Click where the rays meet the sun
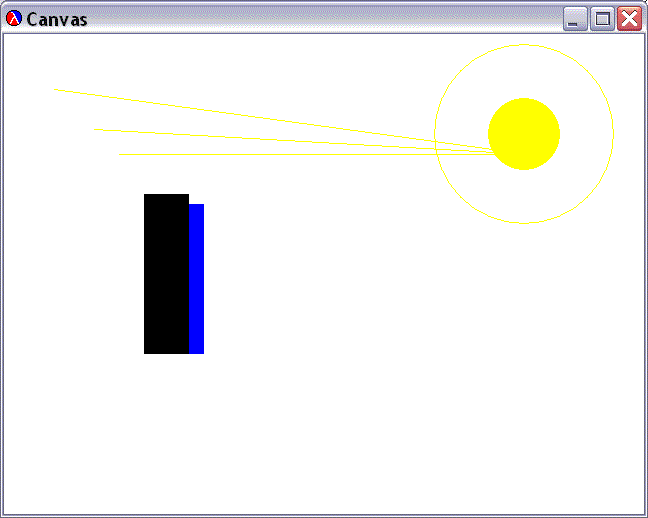 tap(490, 150)
